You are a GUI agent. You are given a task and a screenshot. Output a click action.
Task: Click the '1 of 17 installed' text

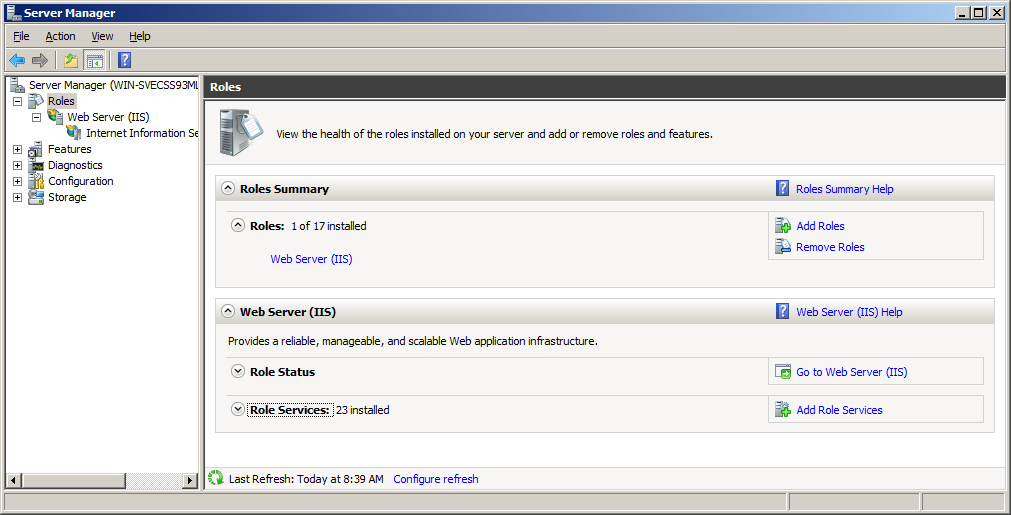click(329, 226)
